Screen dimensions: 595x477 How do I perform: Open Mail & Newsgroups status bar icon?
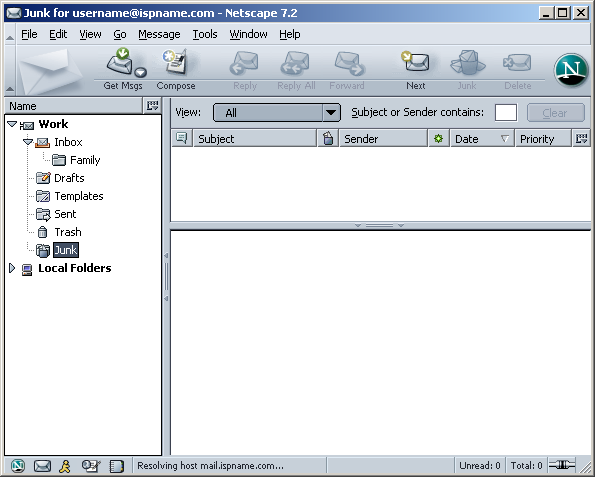42,466
